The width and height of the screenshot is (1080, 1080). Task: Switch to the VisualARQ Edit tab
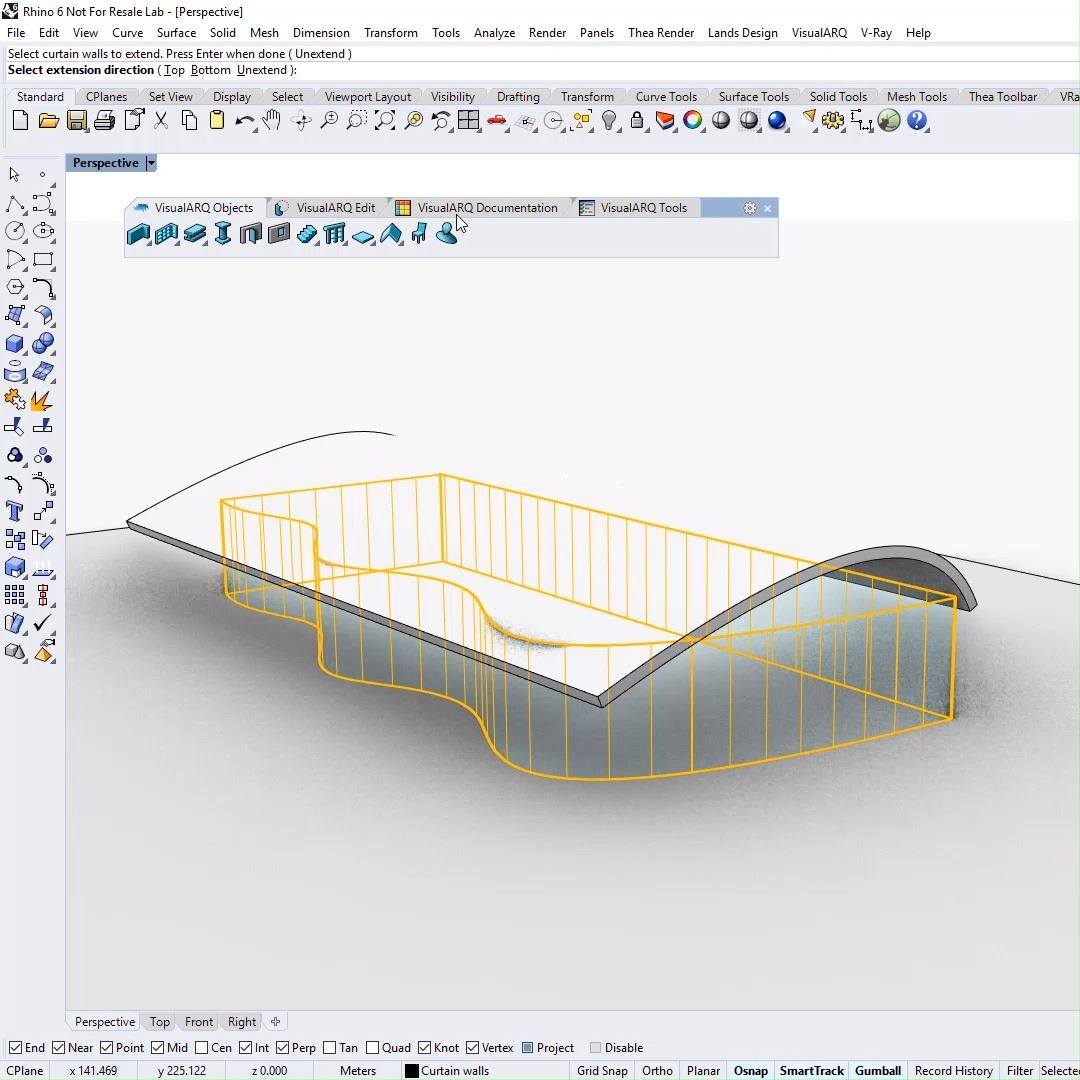pyautogui.click(x=326, y=207)
